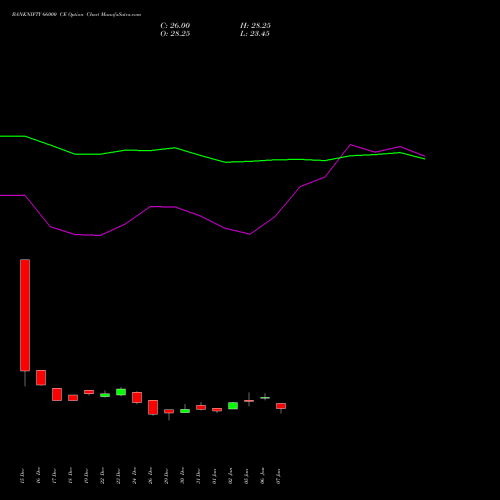Click the low value L: 23.45

click(255, 34)
